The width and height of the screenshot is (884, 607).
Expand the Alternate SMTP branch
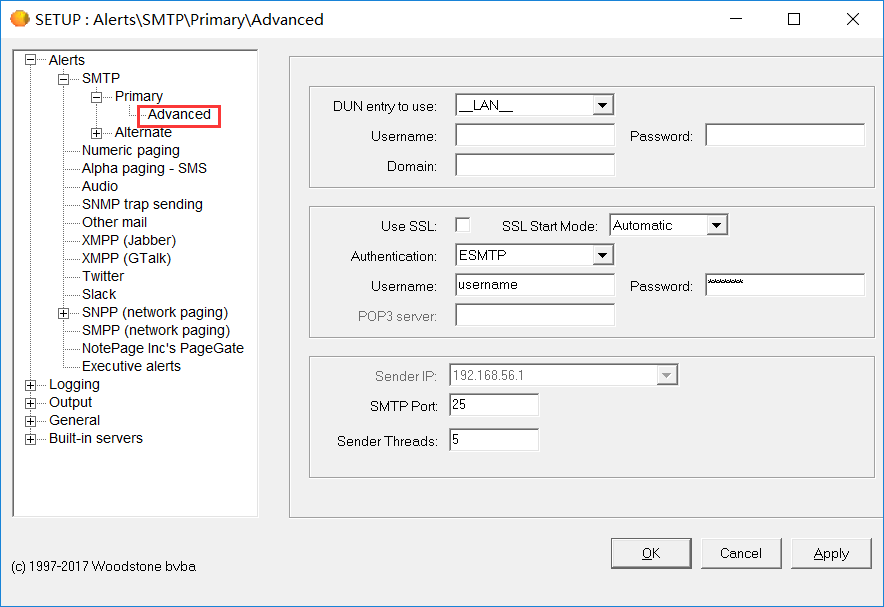pos(95,132)
